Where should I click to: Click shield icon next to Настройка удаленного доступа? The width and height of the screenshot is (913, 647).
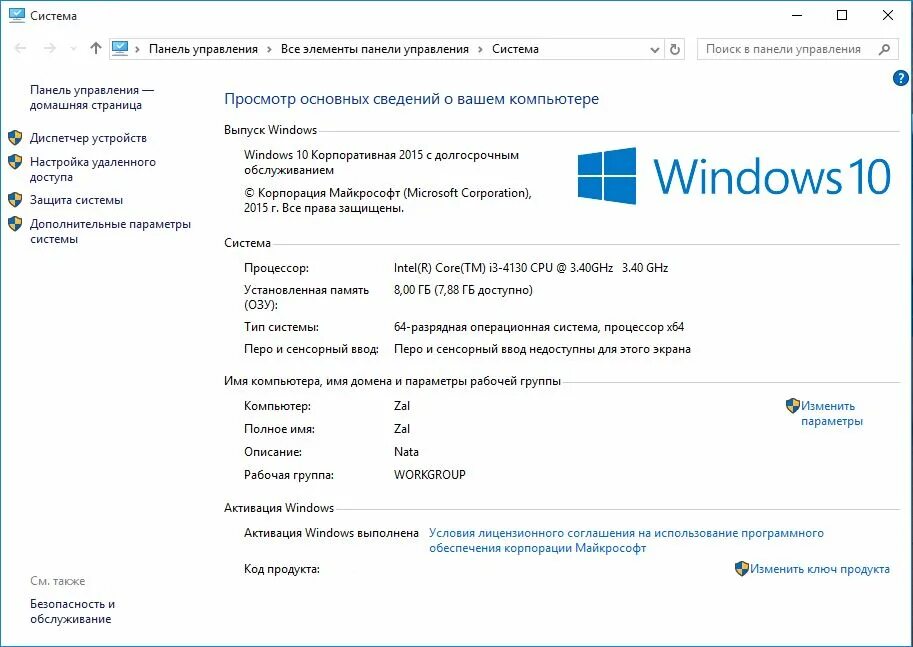coord(15,161)
